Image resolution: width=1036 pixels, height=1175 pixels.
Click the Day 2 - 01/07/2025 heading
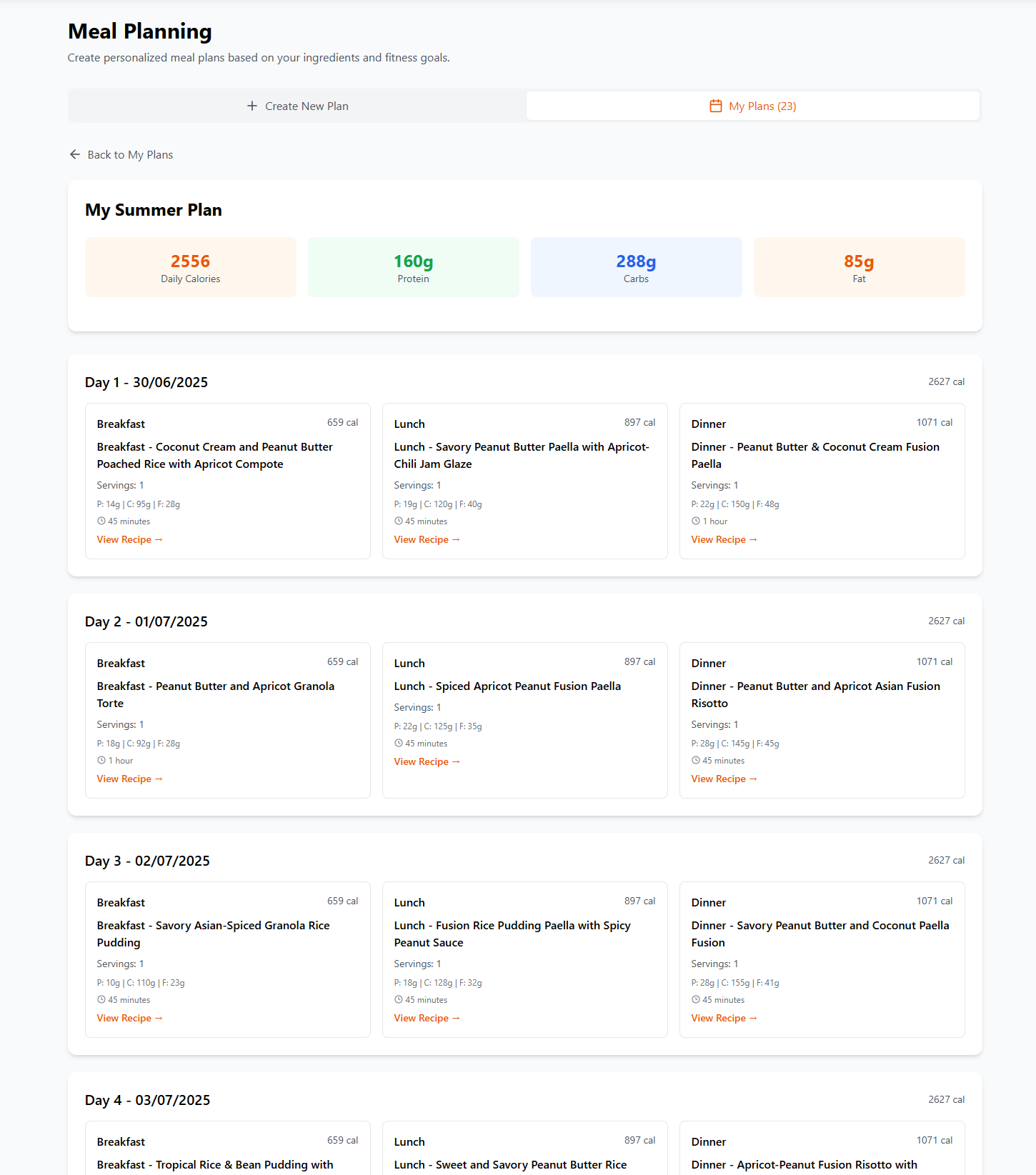146,621
